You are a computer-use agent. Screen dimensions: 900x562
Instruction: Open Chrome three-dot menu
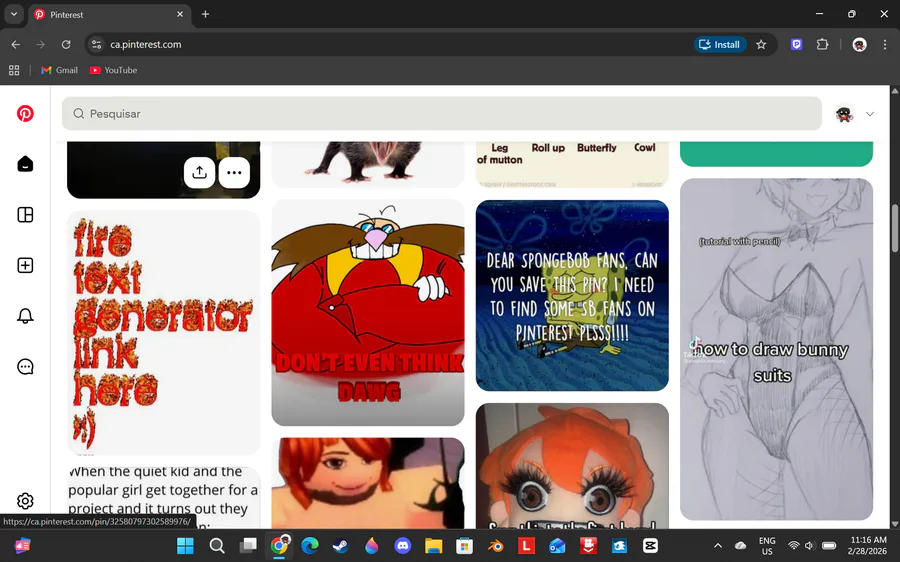click(885, 44)
